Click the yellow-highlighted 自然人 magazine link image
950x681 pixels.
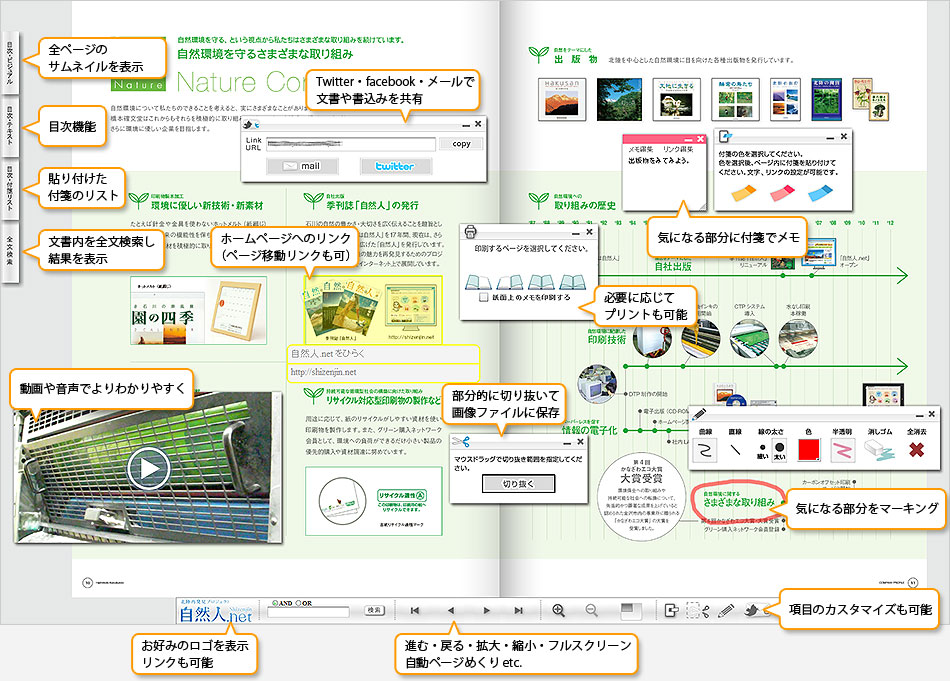click(x=373, y=310)
